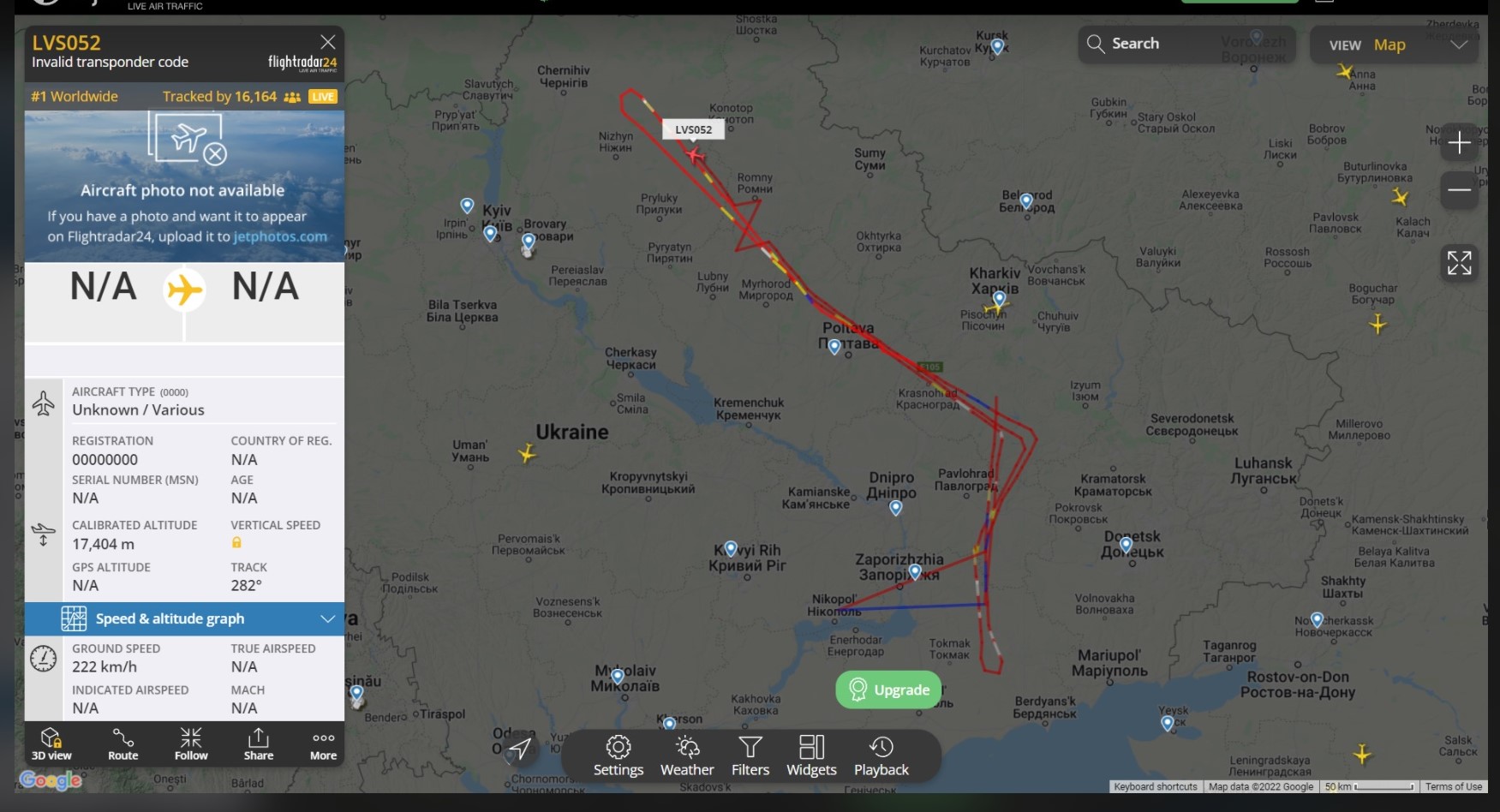The image size is (1500, 812).
Task: Close the LVS052 flight panel
Action: tap(327, 42)
